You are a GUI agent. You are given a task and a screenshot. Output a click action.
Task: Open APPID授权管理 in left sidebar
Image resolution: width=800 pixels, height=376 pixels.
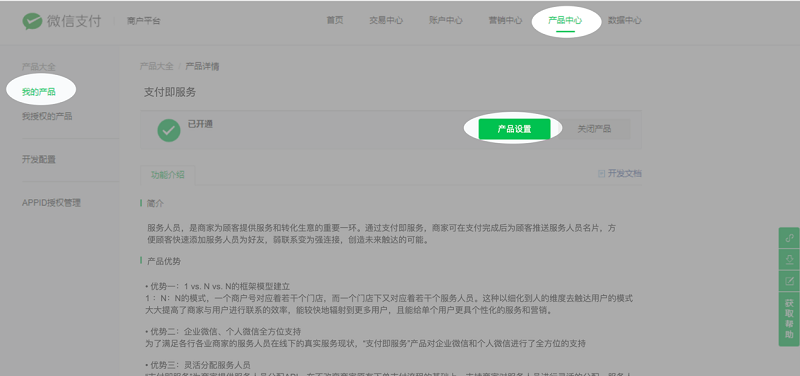tap(51, 203)
